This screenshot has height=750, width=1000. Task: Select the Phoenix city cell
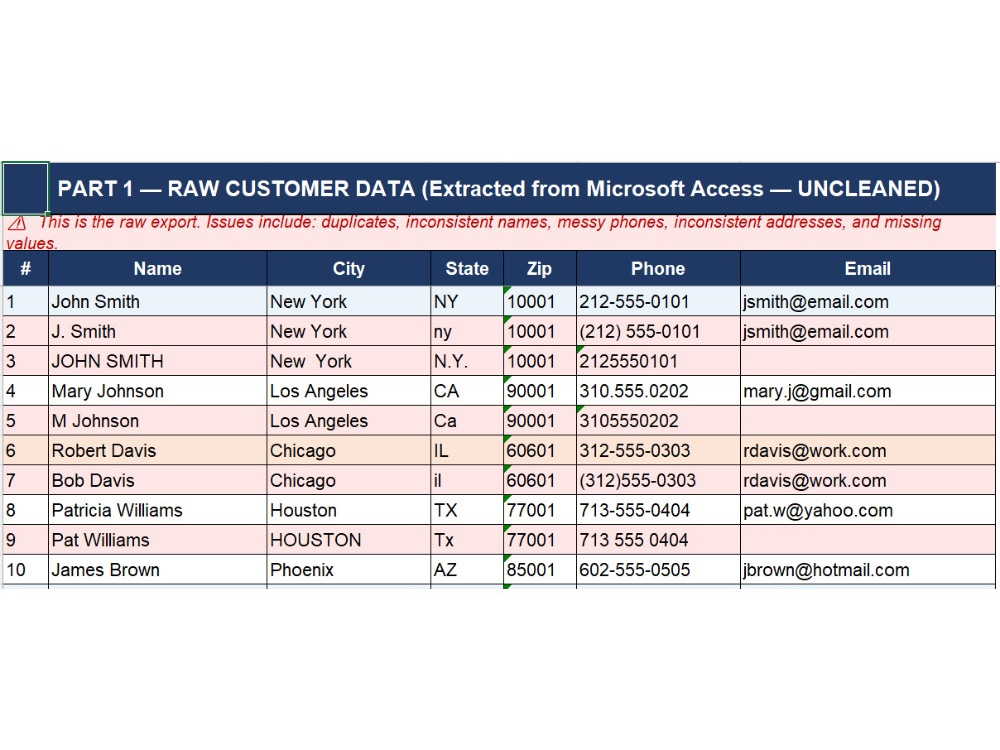click(349, 570)
